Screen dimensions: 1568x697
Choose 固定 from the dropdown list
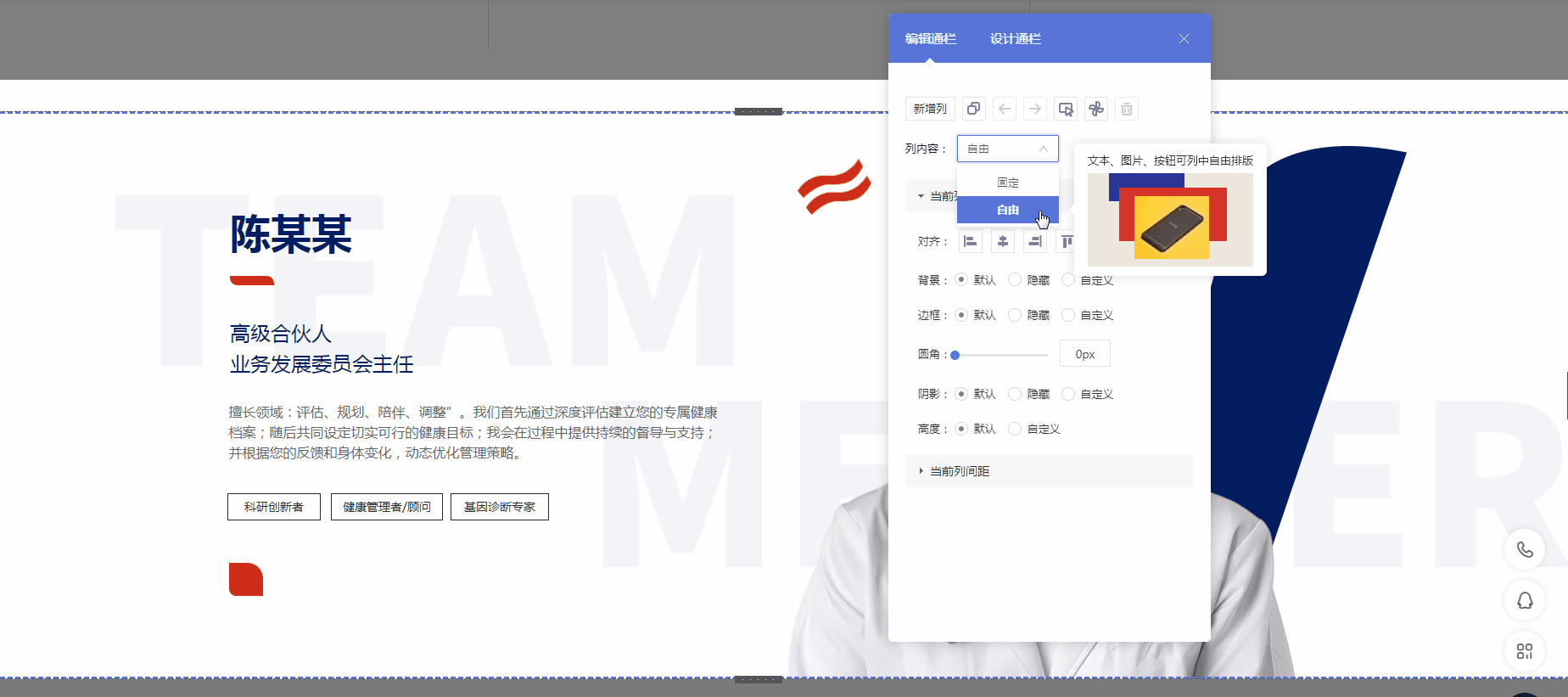(x=1007, y=183)
